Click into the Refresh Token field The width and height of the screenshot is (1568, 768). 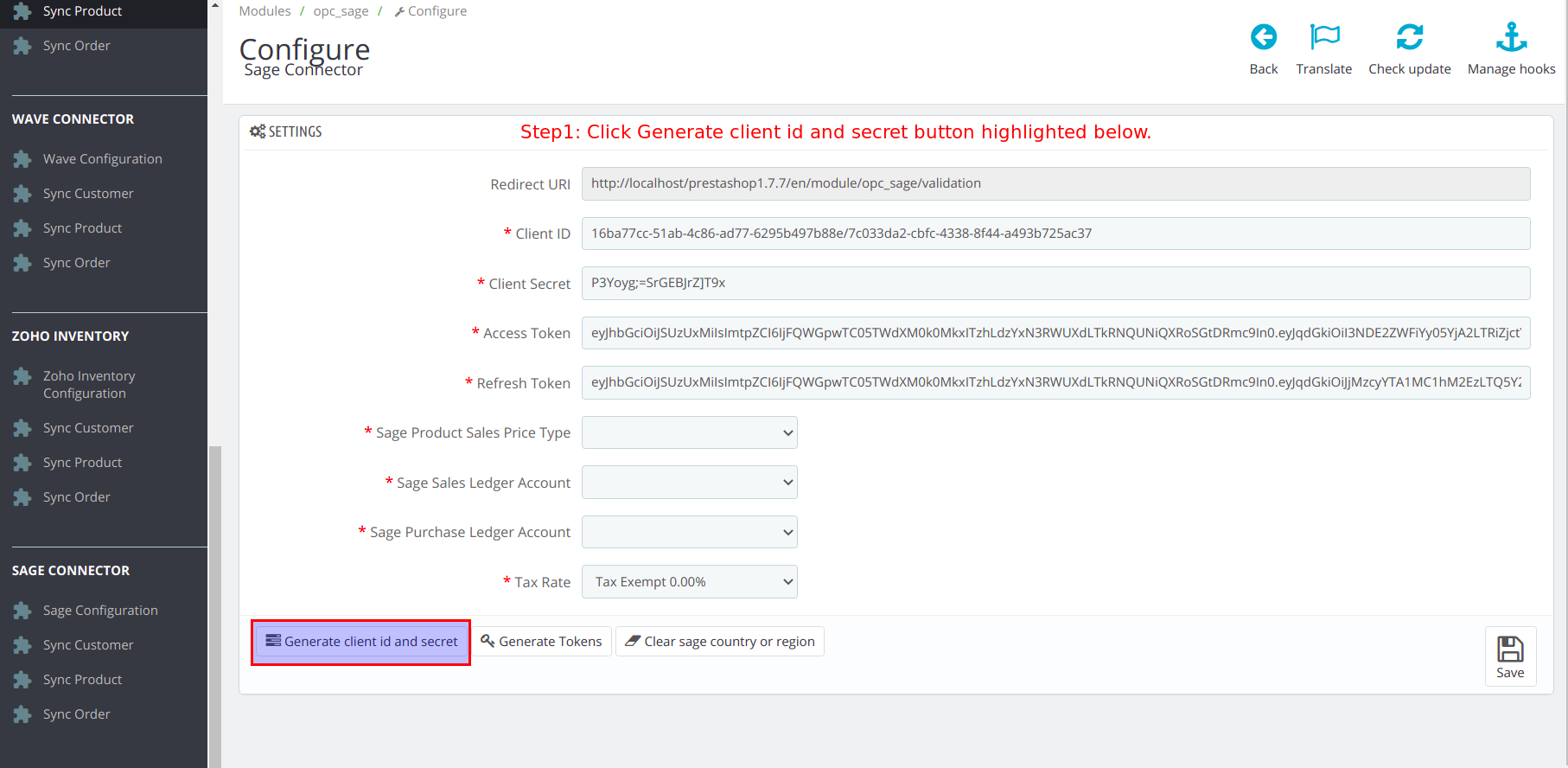(1055, 382)
